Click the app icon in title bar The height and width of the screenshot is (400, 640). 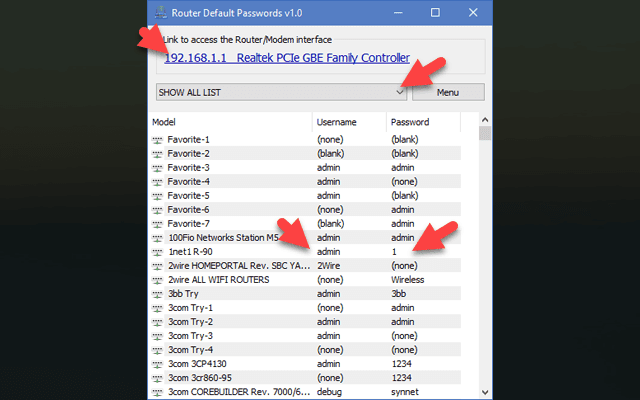pos(161,13)
